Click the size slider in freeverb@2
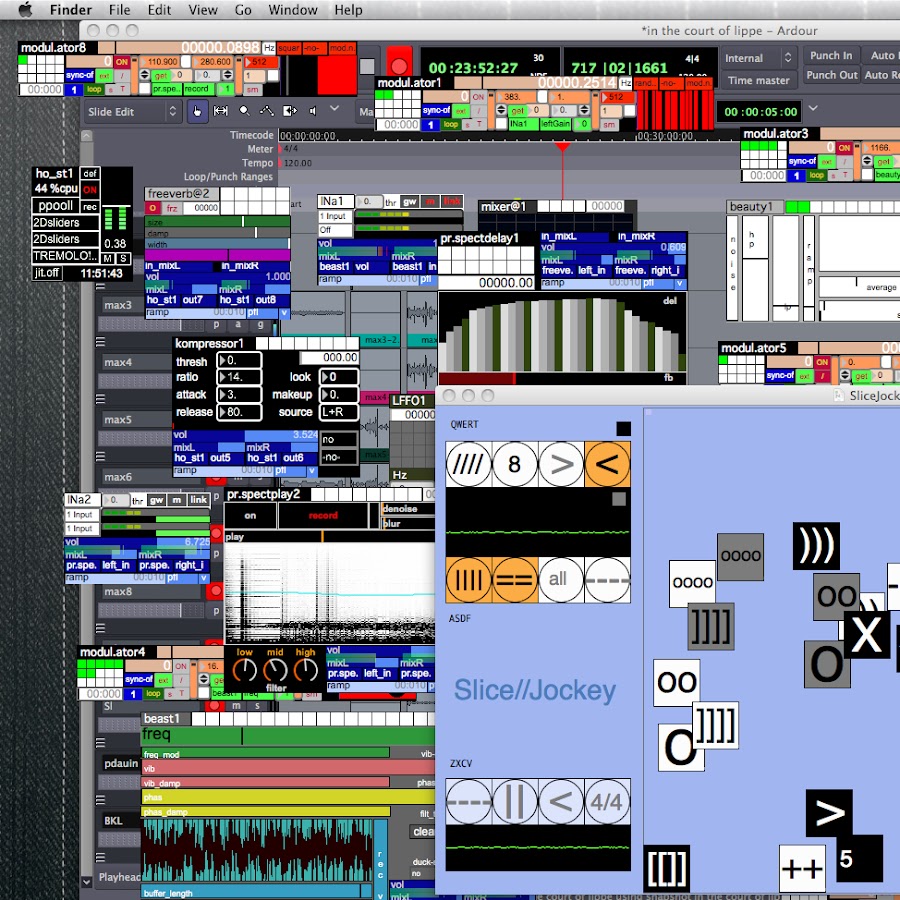The width and height of the screenshot is (900, 900). pos(217,222)
